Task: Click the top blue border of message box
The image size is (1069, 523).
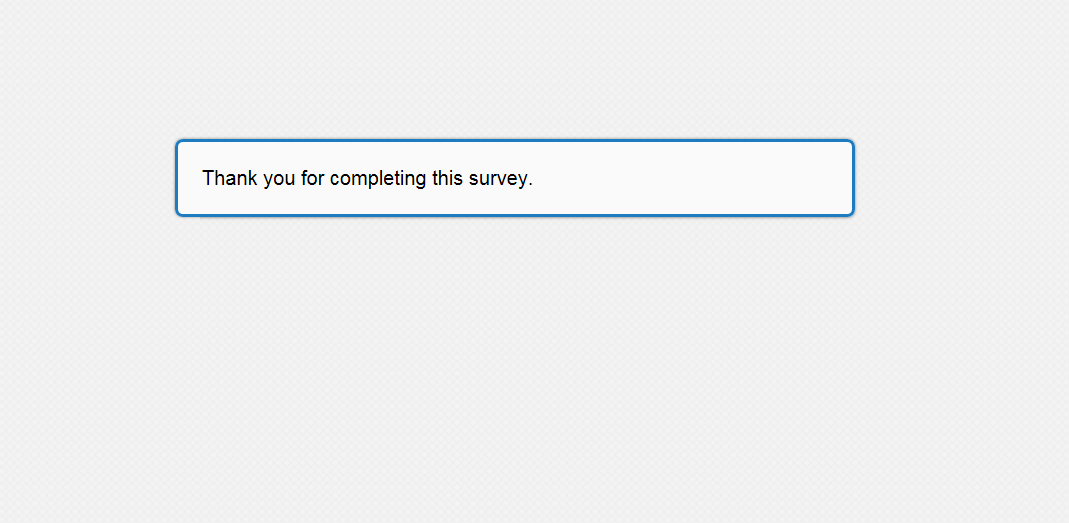Action: coord(515,141)
